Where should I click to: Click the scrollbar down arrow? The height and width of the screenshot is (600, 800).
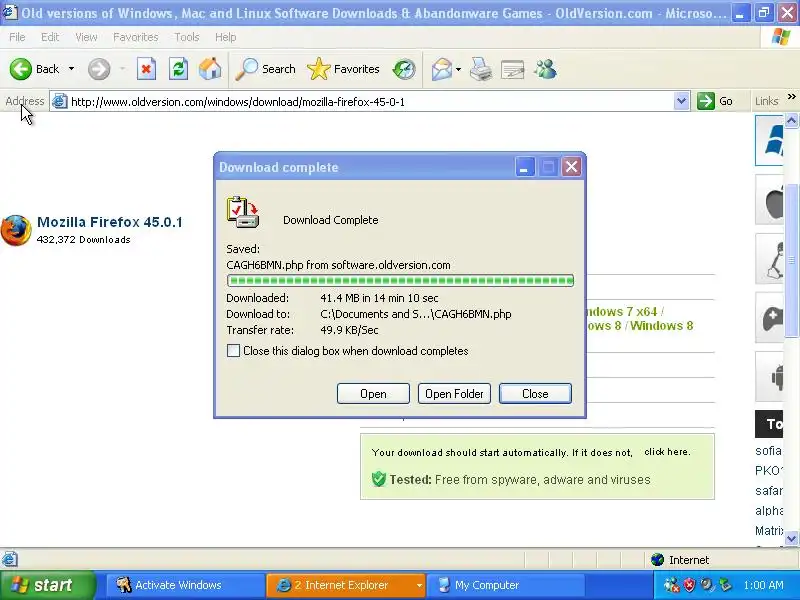pyautogui.click(x=791, y=538)
